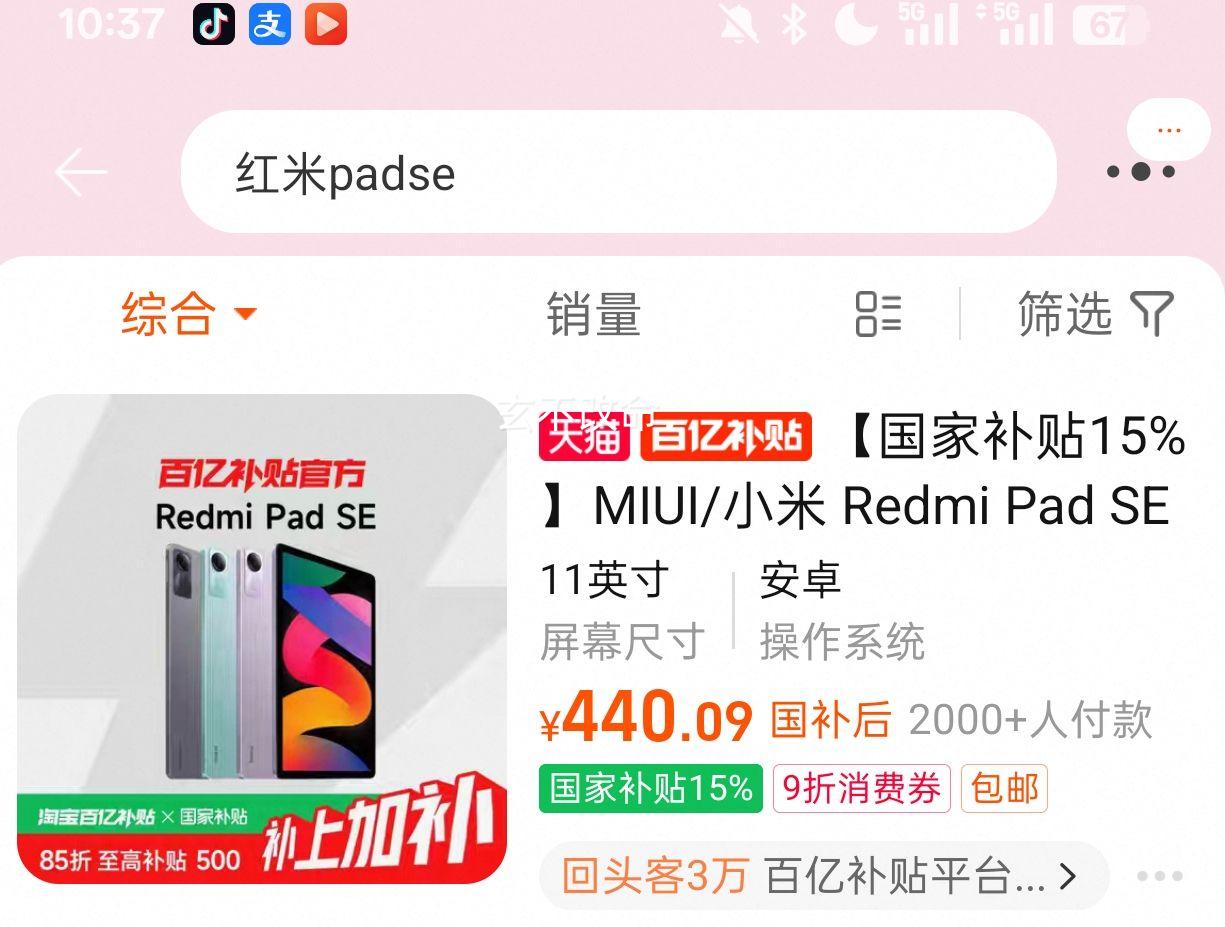Tap the red video app status icon
The image size is (1225, 927).
pos(325,24)
